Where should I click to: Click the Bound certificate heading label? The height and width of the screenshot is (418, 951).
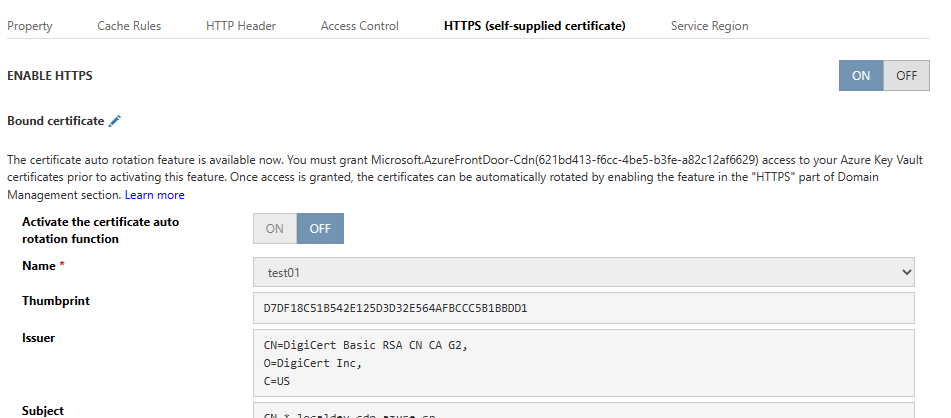click(55, 121)
